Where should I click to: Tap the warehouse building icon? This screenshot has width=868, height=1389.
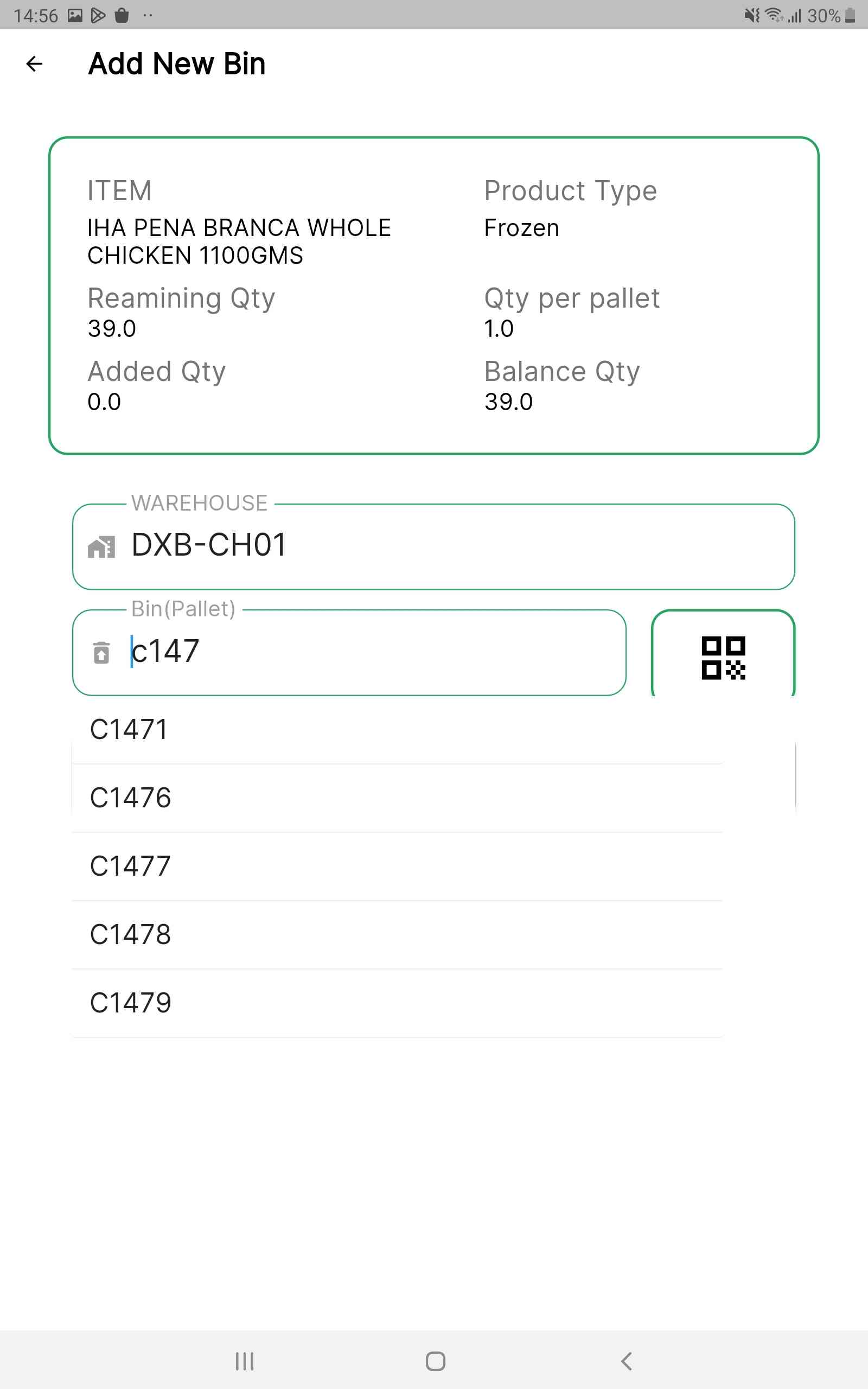click(x=101, y=547)
